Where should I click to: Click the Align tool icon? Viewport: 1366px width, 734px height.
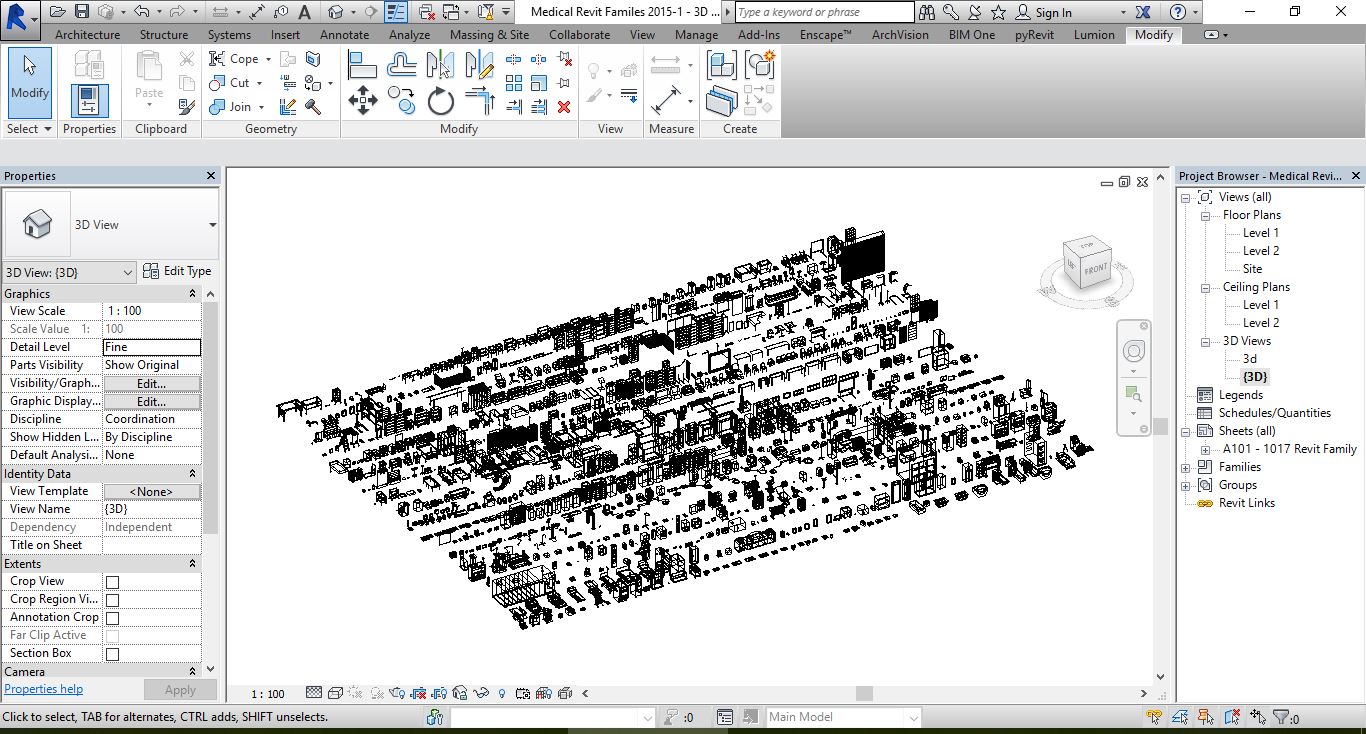tap(362, 66)
